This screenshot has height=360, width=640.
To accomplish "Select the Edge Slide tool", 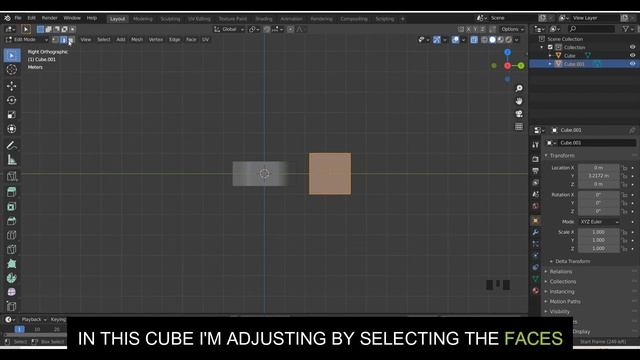I will [x=12, y=307].
